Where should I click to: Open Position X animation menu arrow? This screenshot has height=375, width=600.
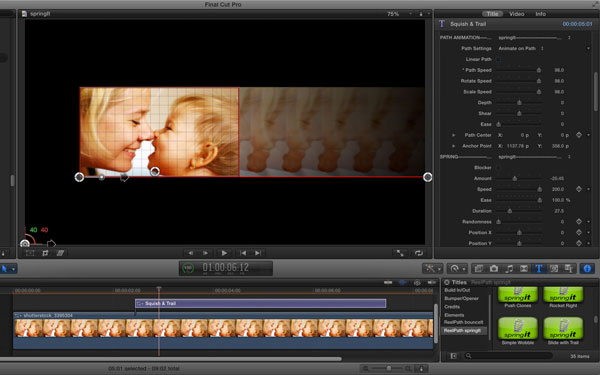589,233
